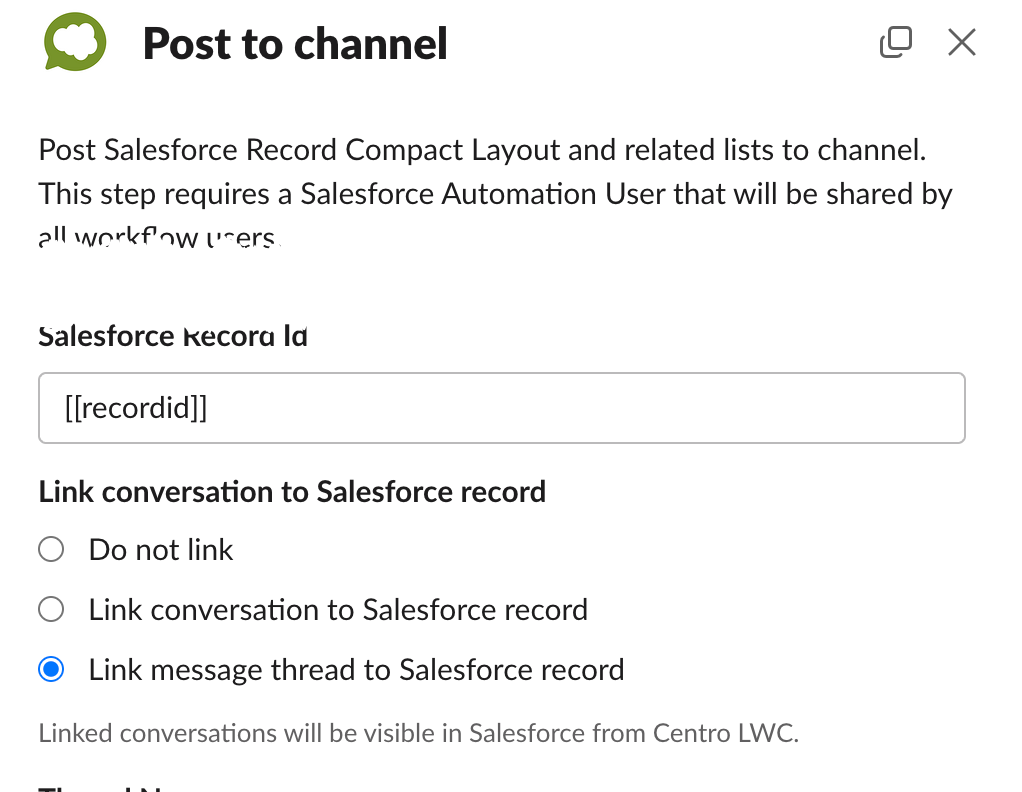
Task: Click the 'Linked conversations will be visible' helper text
Action: click(x=418, y=733)
